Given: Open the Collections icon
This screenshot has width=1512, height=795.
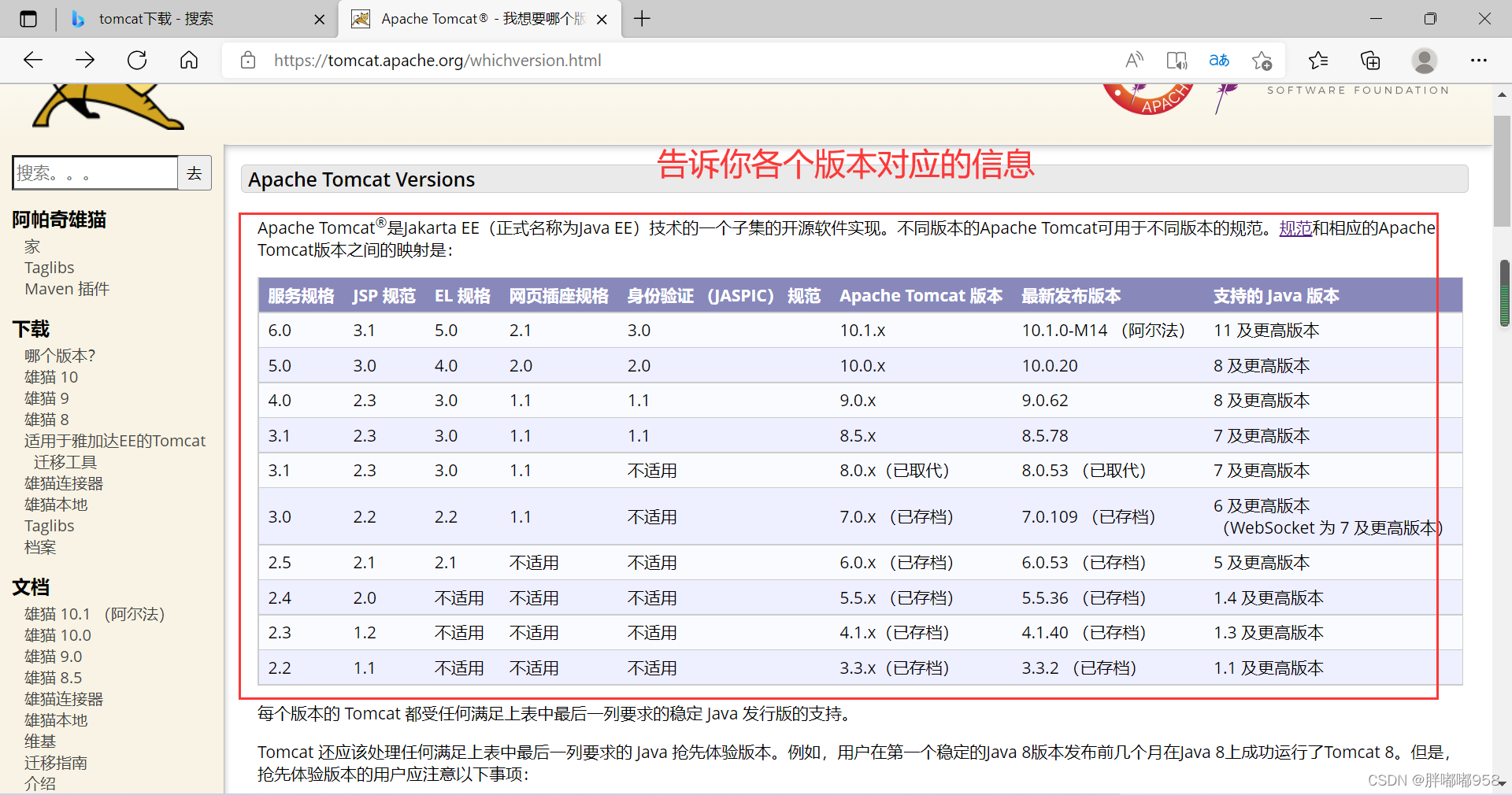Looking at the screenshot, I should 1370,60.
